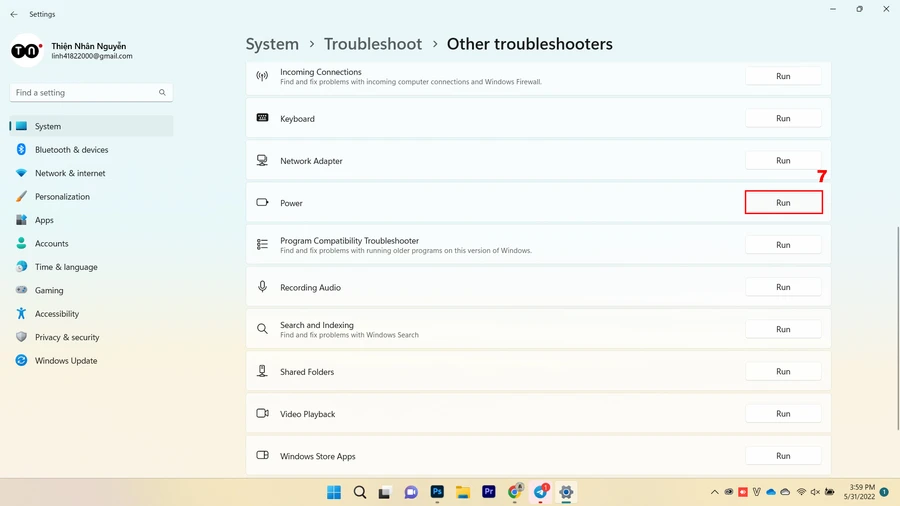
Task: Focus the Find a setting search box
Action: 91,92
